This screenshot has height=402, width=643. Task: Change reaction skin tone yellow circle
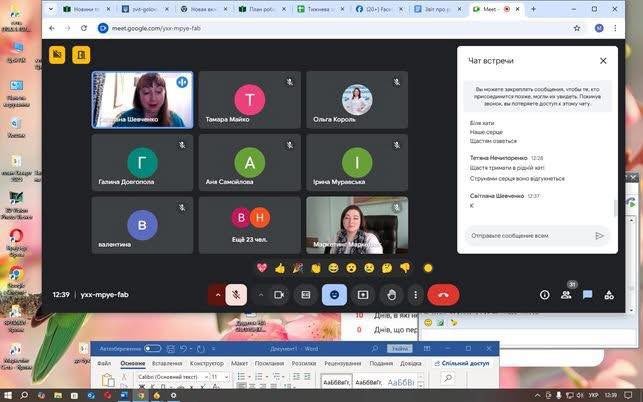point(428,268)
